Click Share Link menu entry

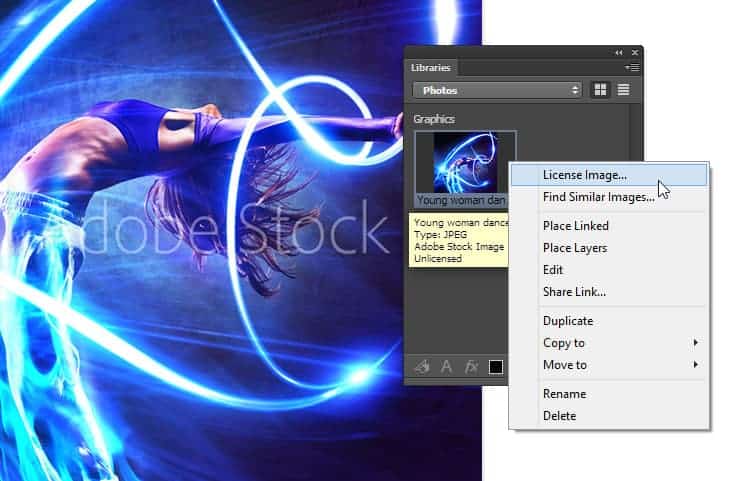[609, 292]
